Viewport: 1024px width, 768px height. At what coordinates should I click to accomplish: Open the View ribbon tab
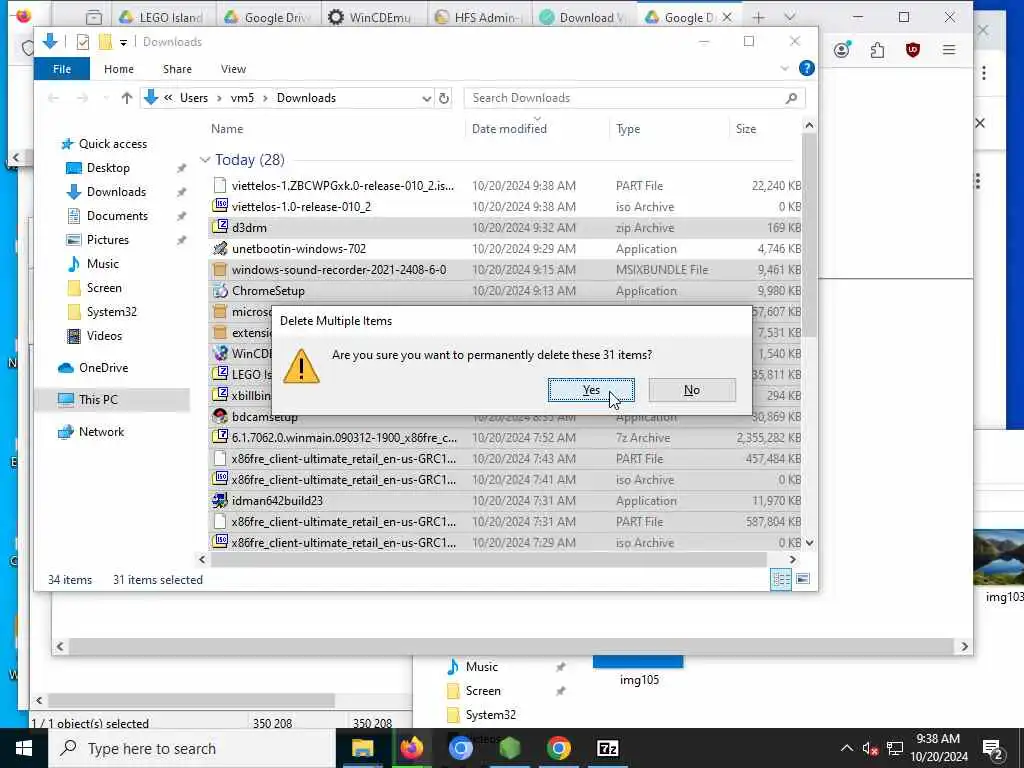pyautogui.click(x=233, y=69)
